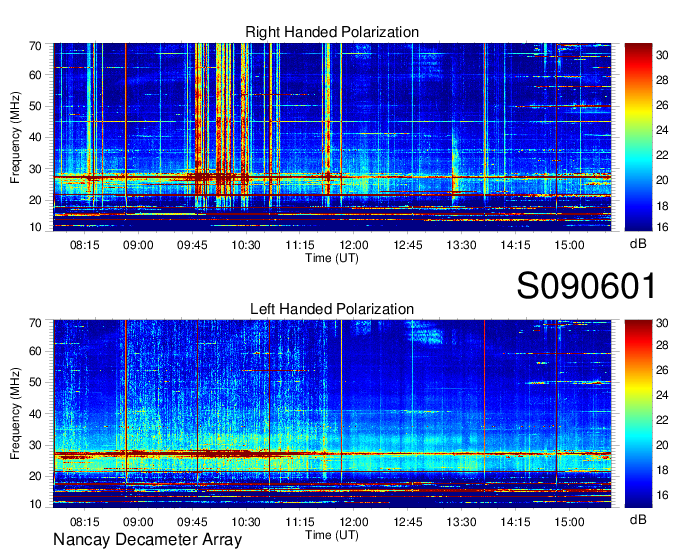Viewport: 680px width, 552px height.
Task: Click the 70 MHz tick of Right Handed plot
Action: pos(36,46)
